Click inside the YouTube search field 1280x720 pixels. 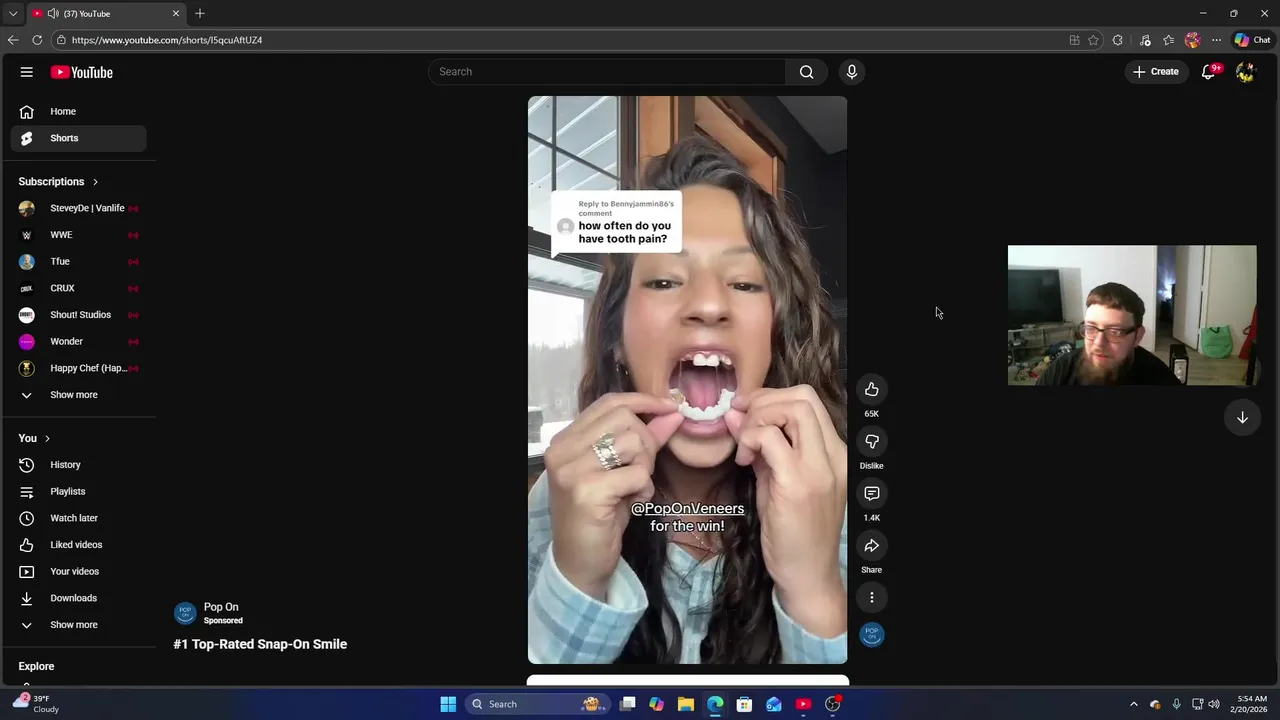coord(608,72)
